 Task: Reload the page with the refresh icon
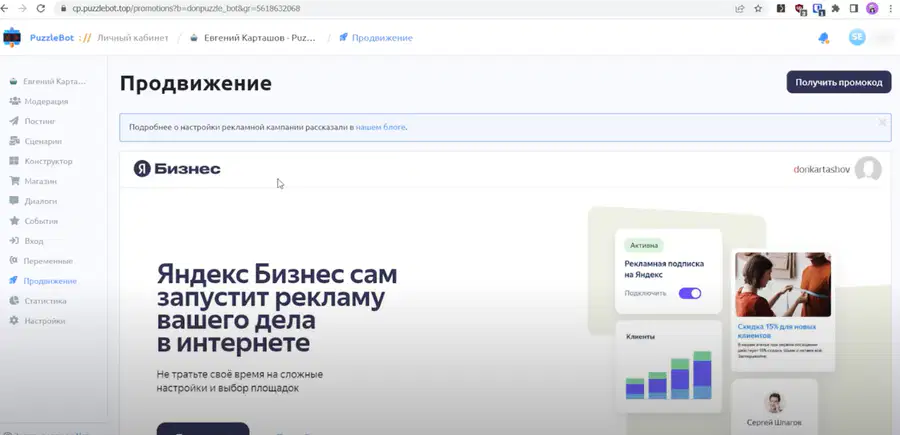click(x=41, y=9)
